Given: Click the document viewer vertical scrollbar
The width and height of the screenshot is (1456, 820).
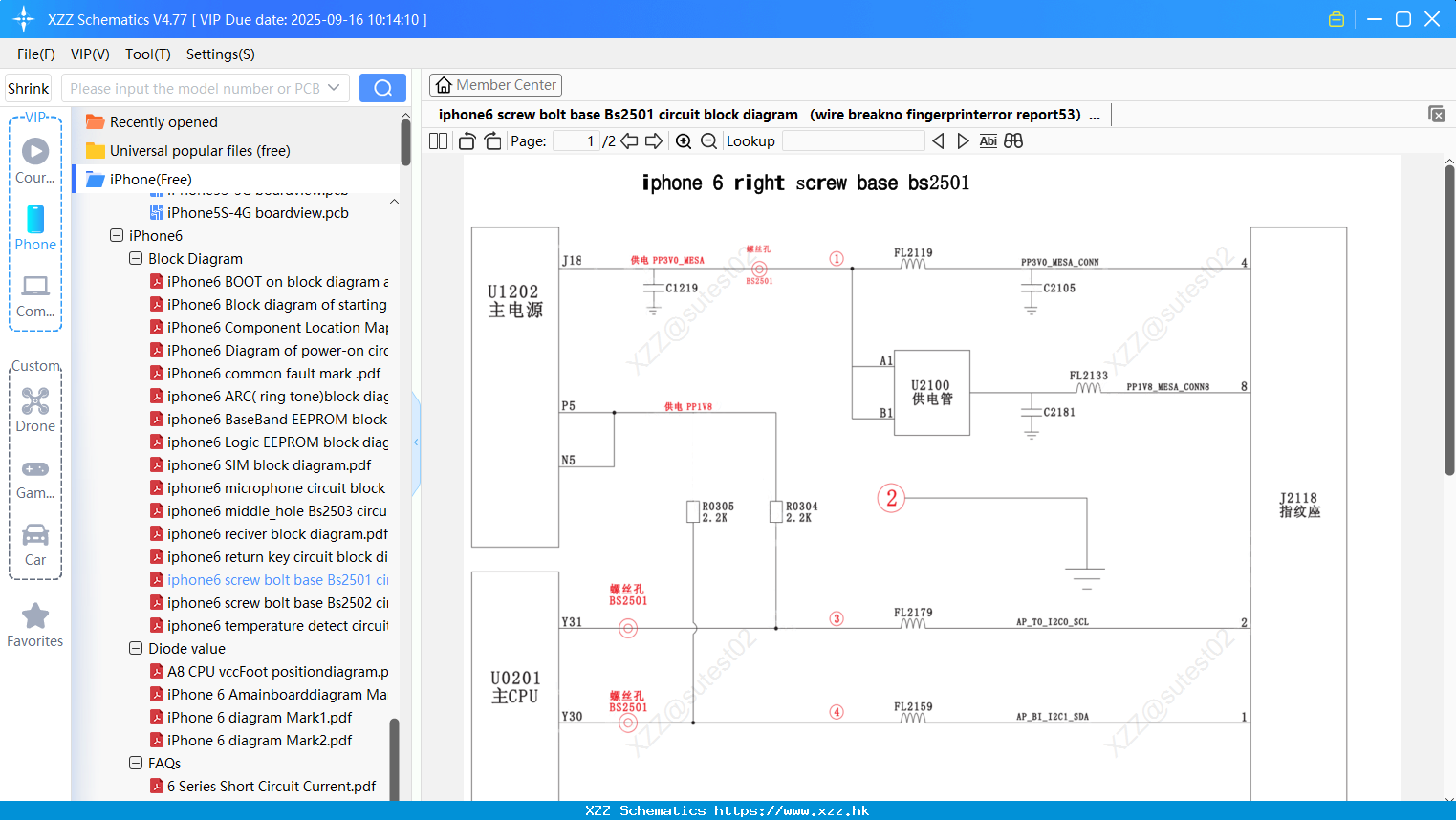Looking at the screenshot, I should pos(1449,320).
